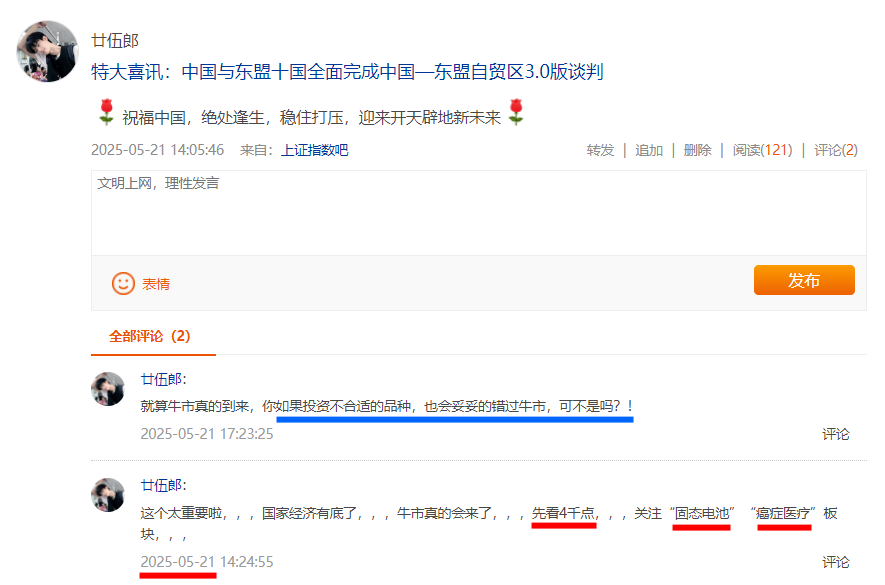
Task: Click the timestamp 2025-05-21 14:24:55
Action: click(x=207, y=562)
